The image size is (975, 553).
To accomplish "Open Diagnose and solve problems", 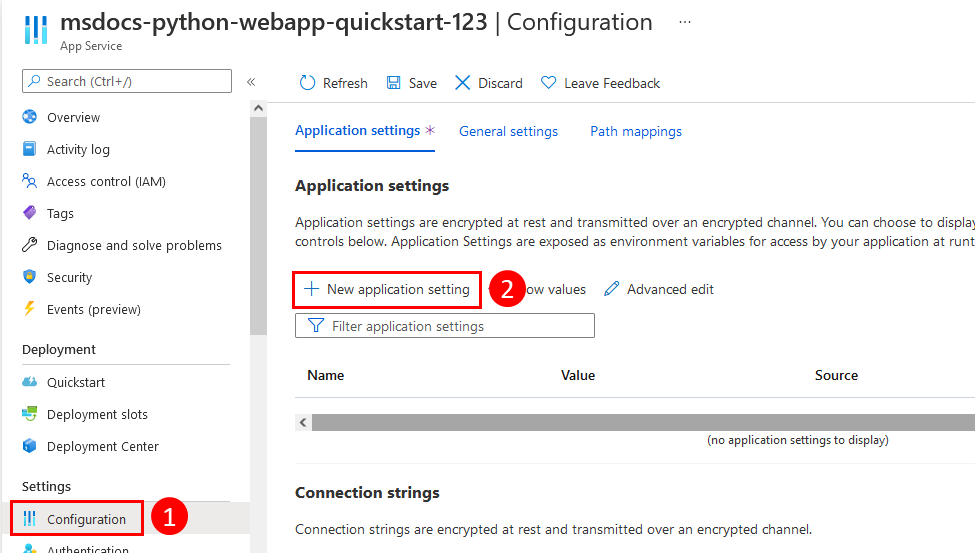I will point(134,245).
